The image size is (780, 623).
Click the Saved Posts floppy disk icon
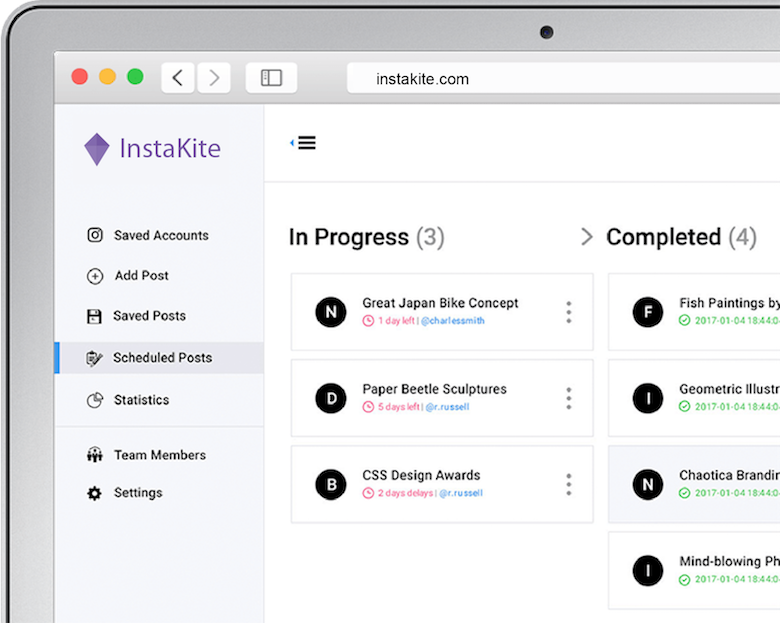pos(95,316)
